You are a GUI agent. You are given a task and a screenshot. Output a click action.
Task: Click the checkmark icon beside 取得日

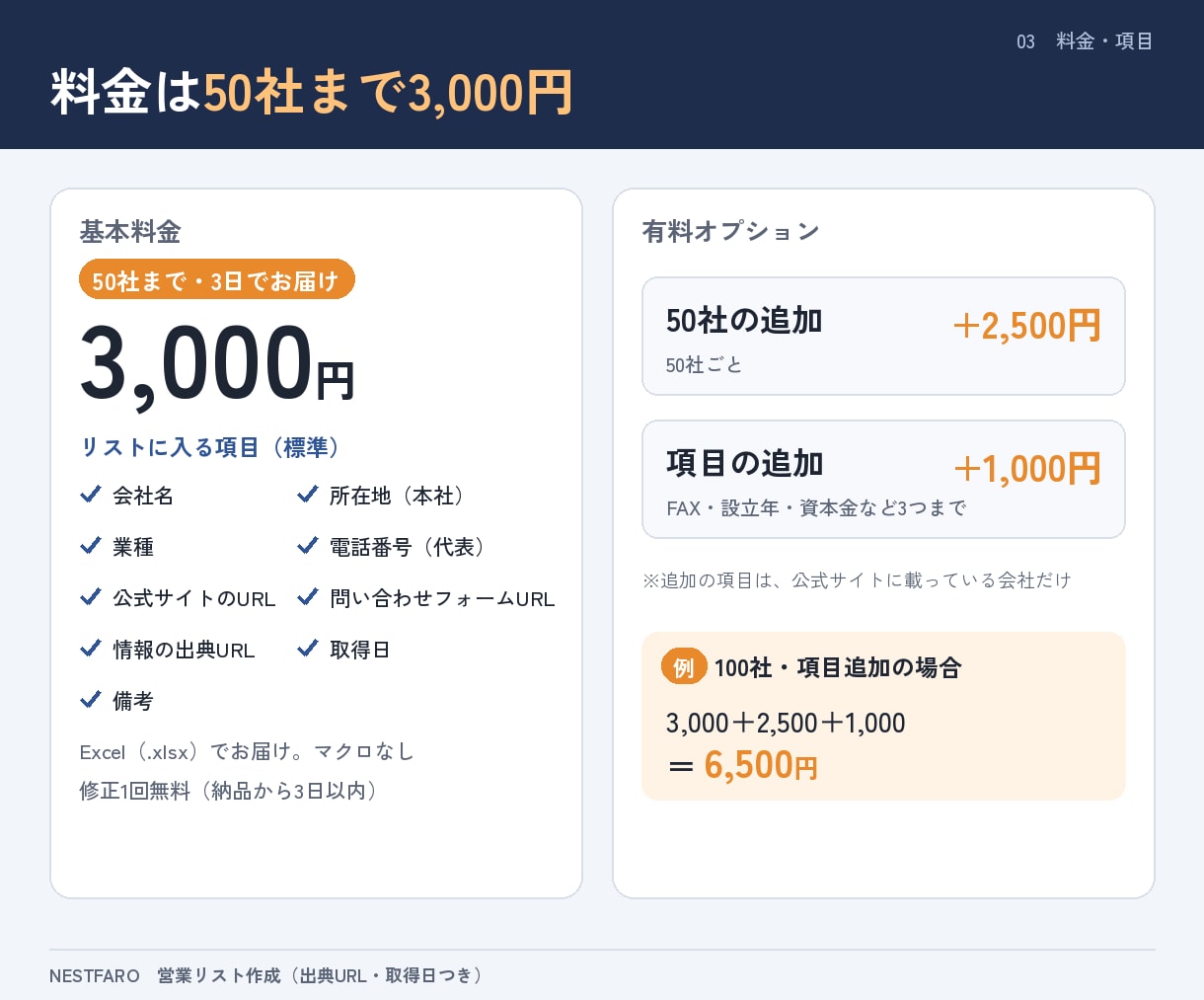click(308, 648)
